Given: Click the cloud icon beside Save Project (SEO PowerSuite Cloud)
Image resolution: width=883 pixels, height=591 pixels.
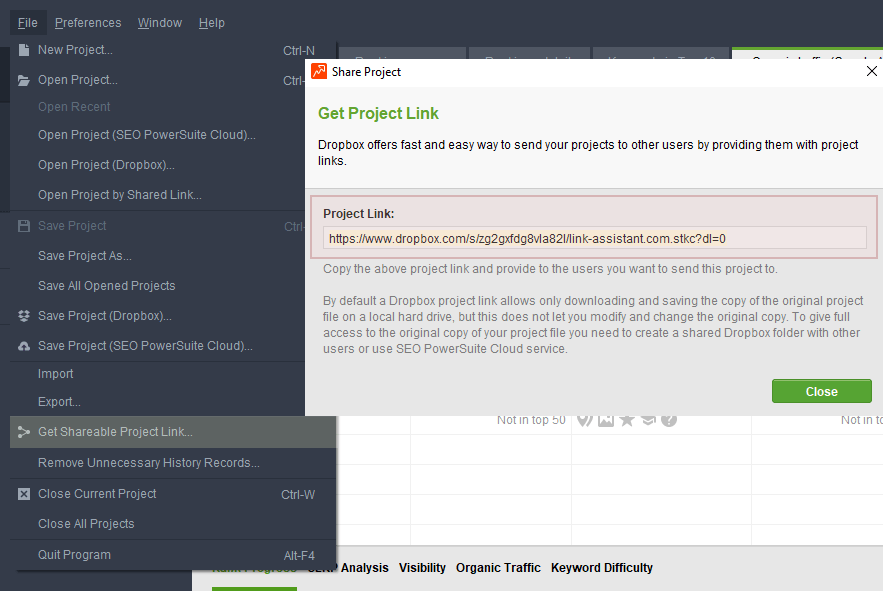Looking at the screenshot, I should [24, 346].
